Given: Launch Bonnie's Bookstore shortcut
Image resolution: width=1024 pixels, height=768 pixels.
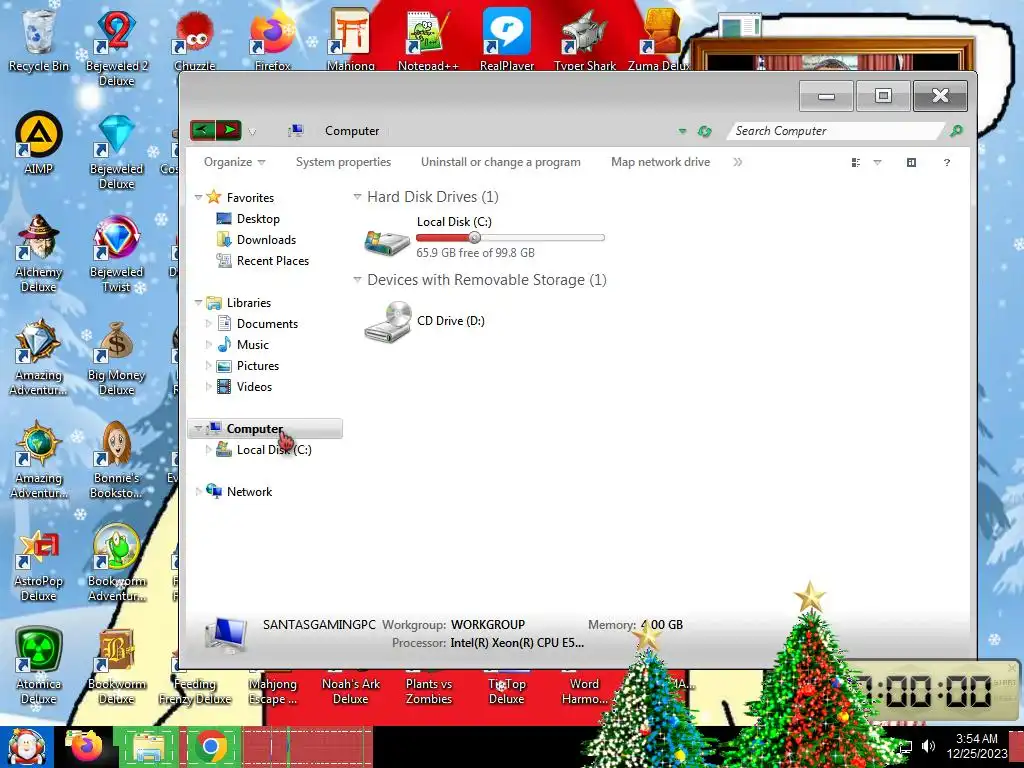Looking at the screenshot, I should pyautogui.click(x=116, y=460).
